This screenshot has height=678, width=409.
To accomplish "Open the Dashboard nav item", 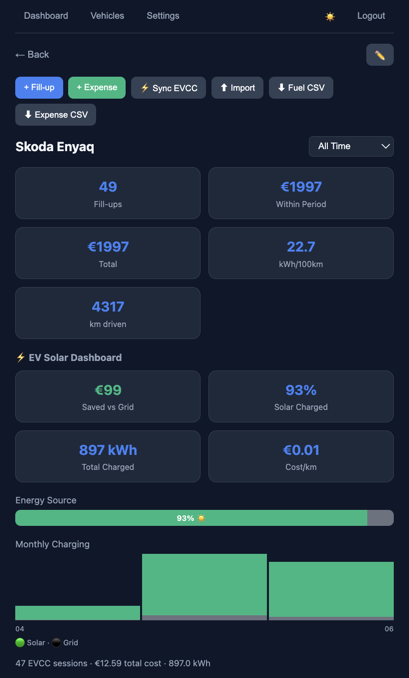I will coord(46,16).
